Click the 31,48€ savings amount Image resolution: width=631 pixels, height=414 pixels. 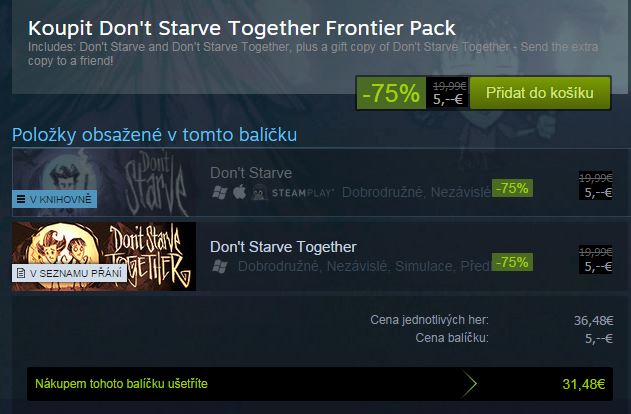click(x=584, y=384)
